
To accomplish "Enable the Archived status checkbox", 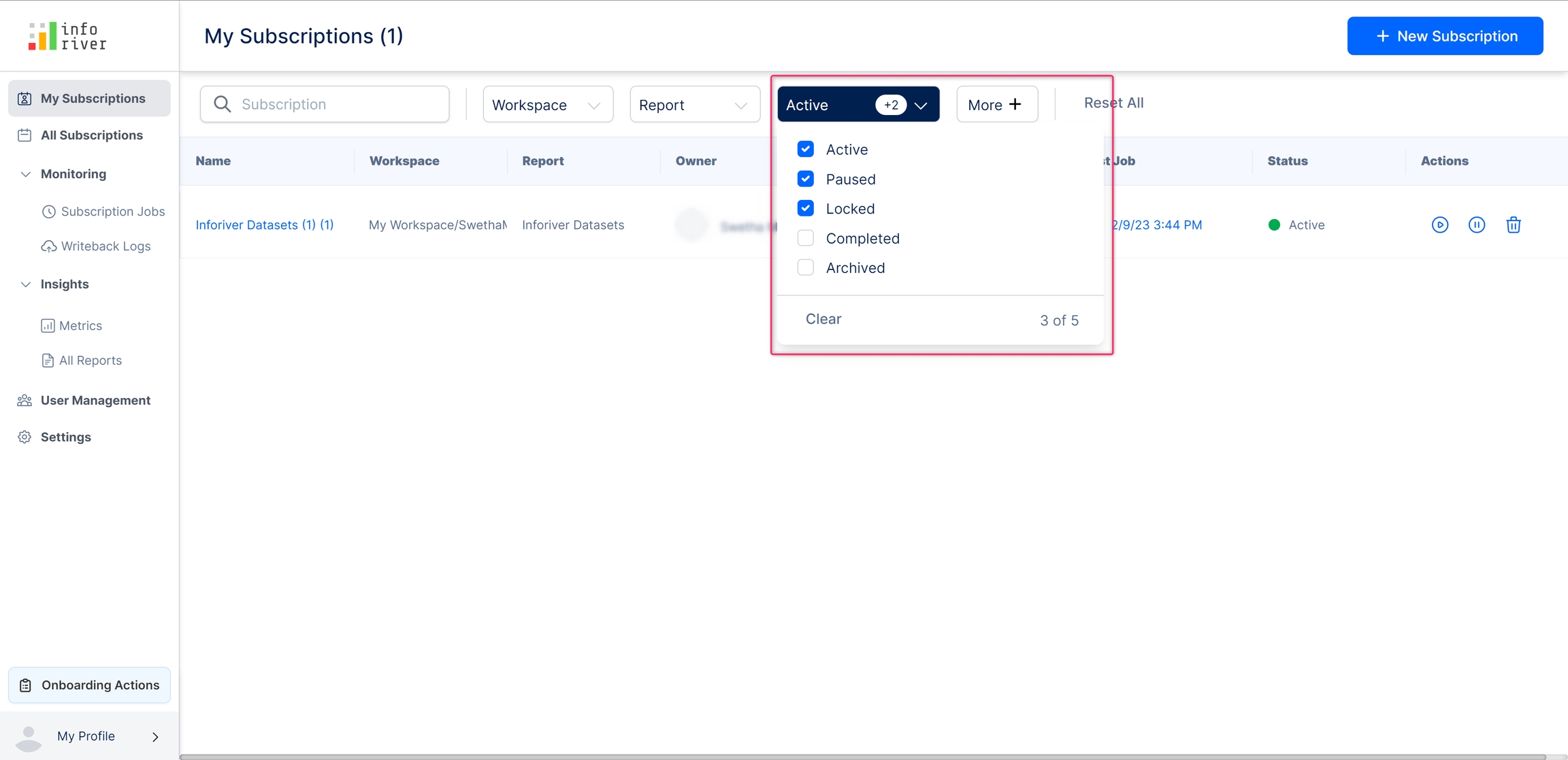I will [805, 267].
